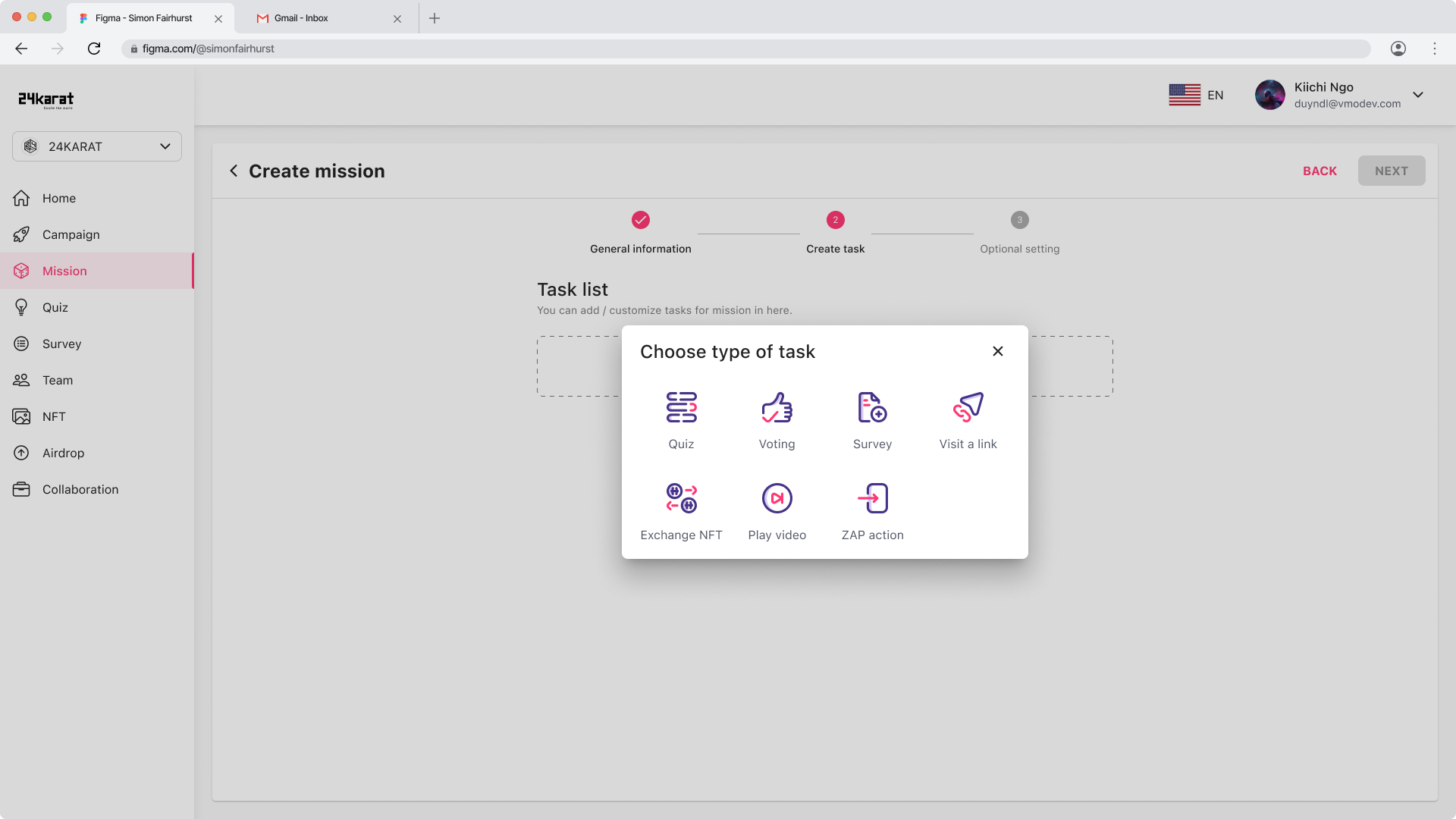Open the 24KARAT workspace dropdown
1456x819 pixels.
97,146
